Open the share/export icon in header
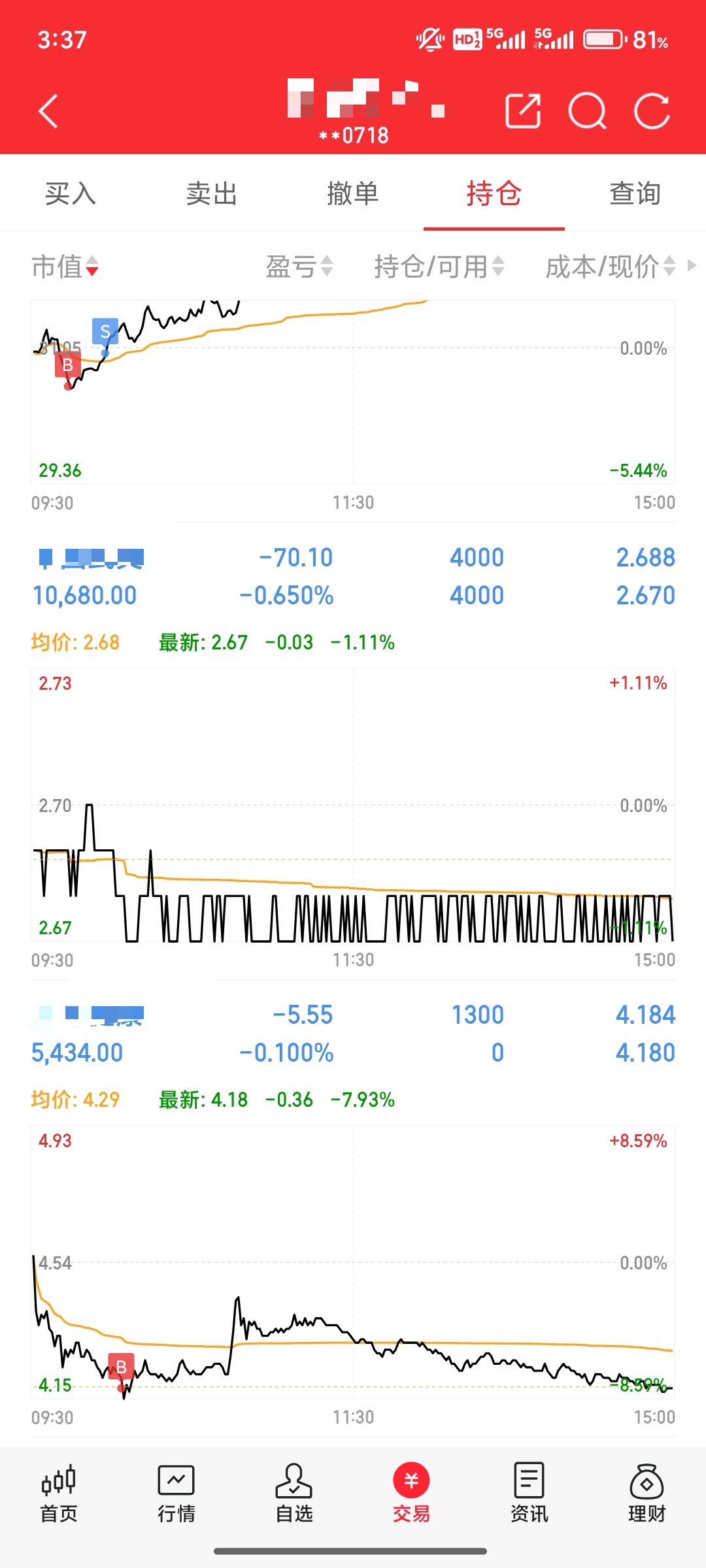 point(523,111)
